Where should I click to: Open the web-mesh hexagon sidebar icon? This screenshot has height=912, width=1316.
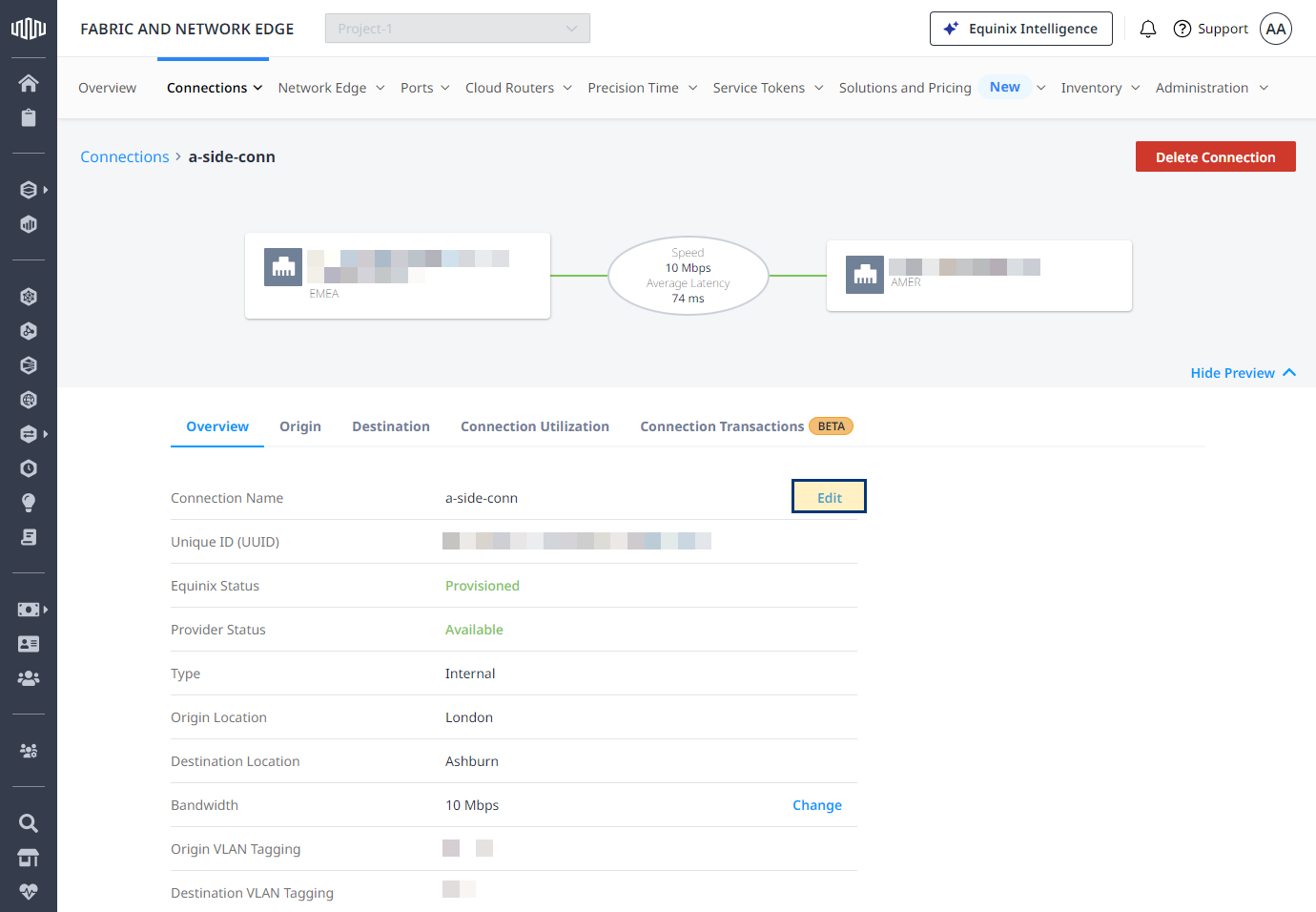[x=29, y=297]
